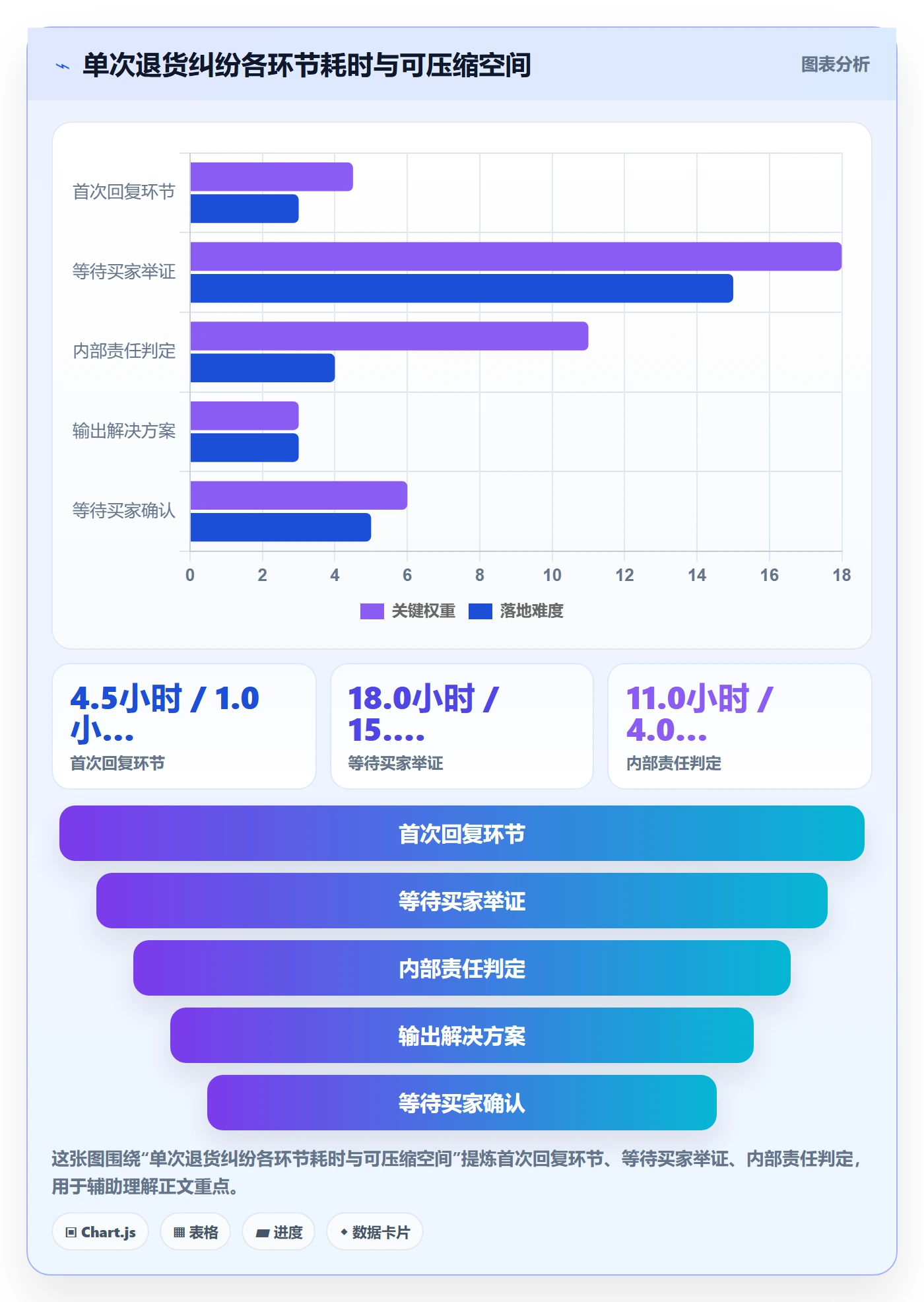Click the purple 内部责任判定 chart bar
This screenshot has height=1302, width=924.
click(x=389, y=336)
